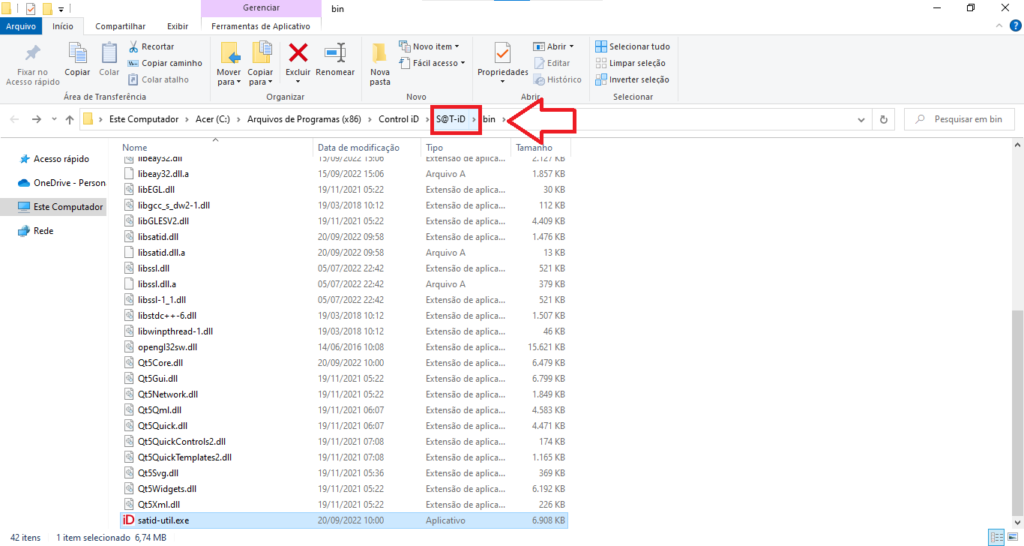
Task: Switch to the Exibir ribbon tab
Action: 176,26
